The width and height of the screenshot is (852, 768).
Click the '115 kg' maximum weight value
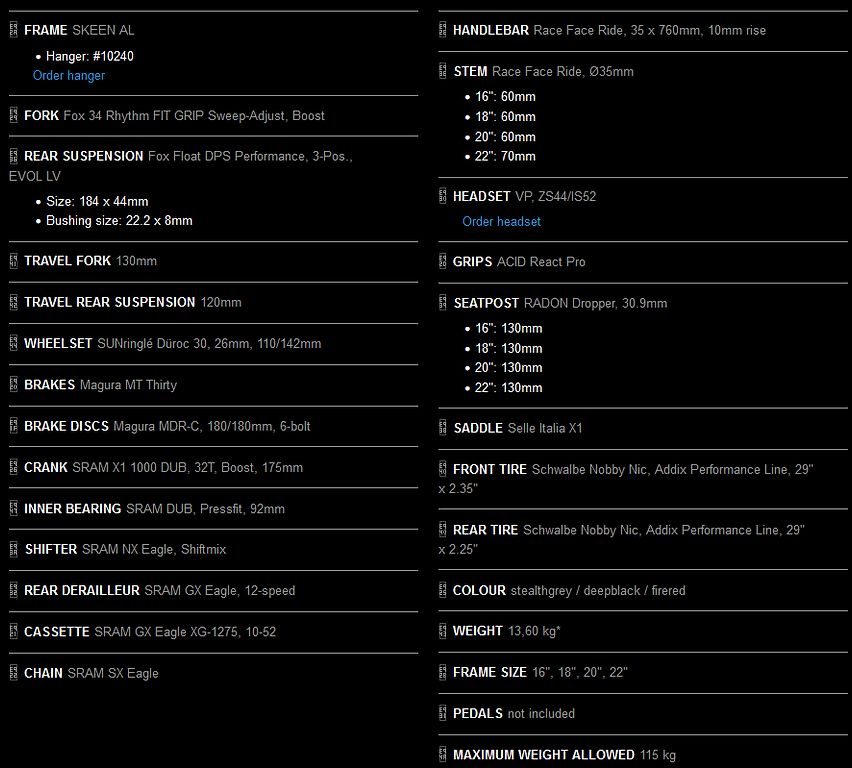[658, 755]
